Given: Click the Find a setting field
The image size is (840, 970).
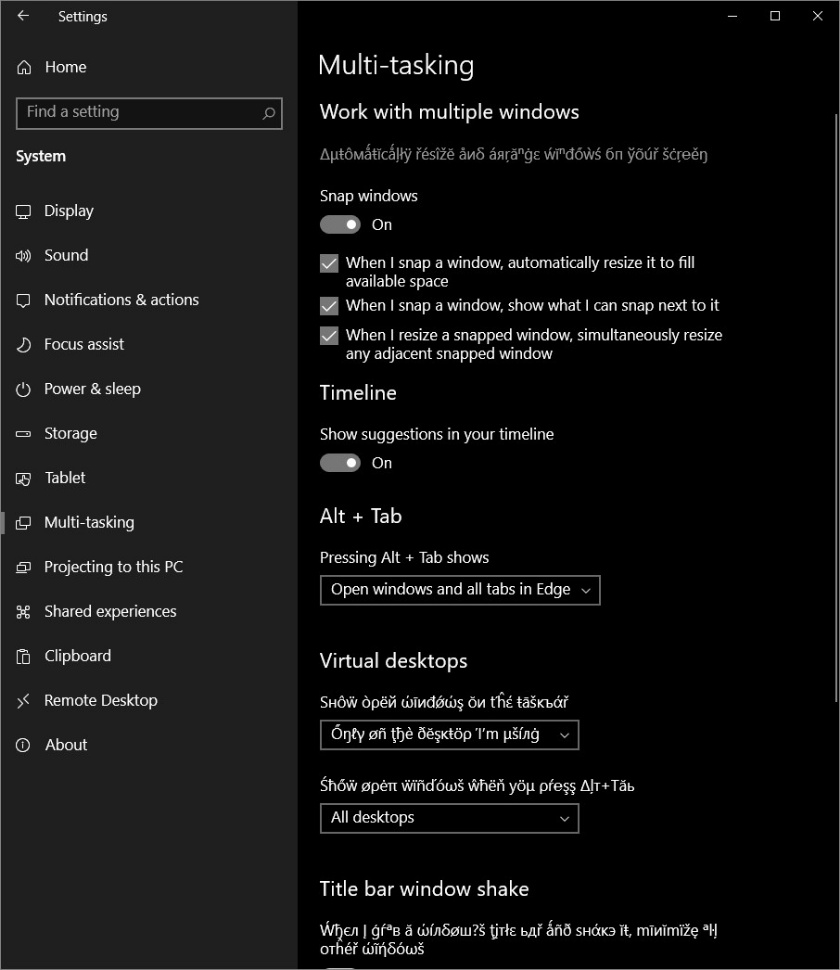Looking at the screenshot, I should [x=149, y=113].
